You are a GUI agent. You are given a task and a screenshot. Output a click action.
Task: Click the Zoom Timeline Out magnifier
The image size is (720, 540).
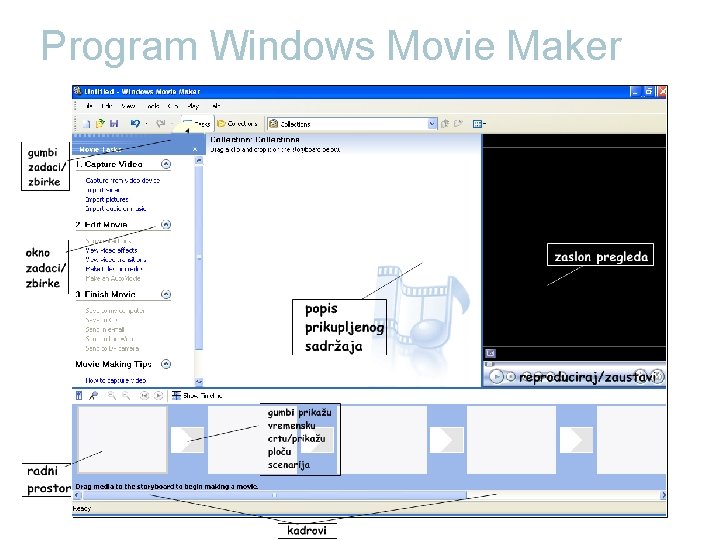point(126,395)
